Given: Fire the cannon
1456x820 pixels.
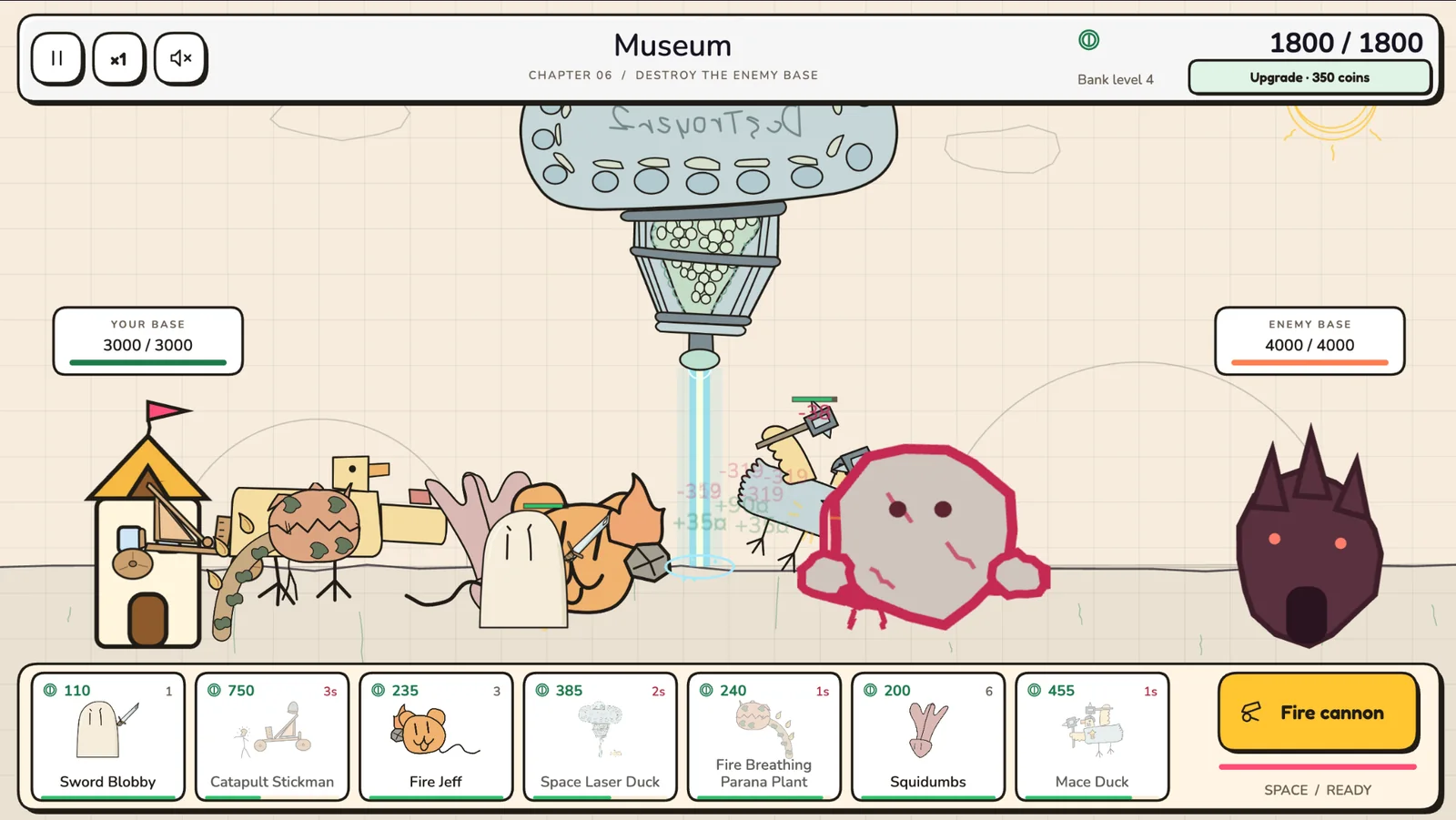Looking at the screenshot, I should (x=1318, y=713).
